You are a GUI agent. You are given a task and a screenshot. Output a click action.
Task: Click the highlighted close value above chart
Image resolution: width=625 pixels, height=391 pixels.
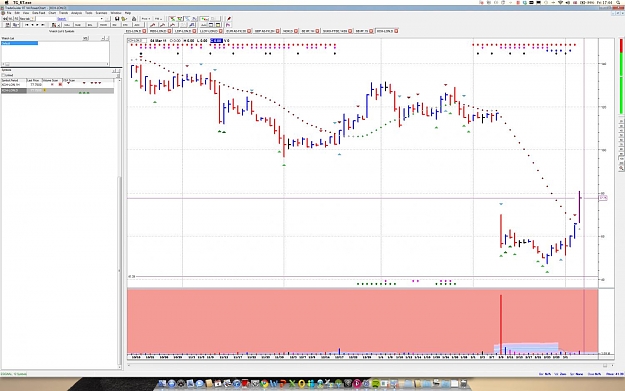tap(216, 41)
